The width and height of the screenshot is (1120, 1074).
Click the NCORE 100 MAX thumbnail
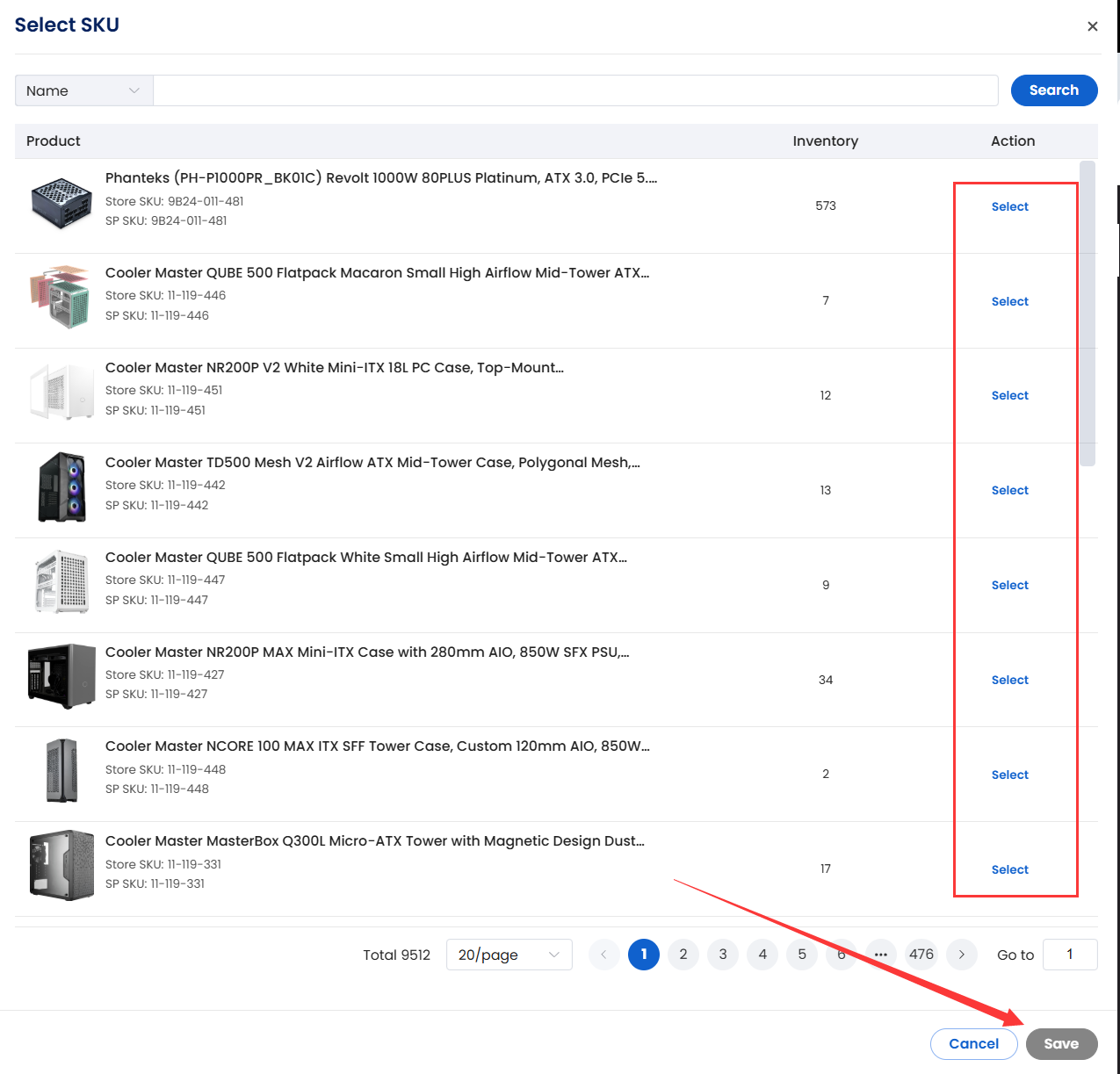pyautogui.click(x=61, y=771)
